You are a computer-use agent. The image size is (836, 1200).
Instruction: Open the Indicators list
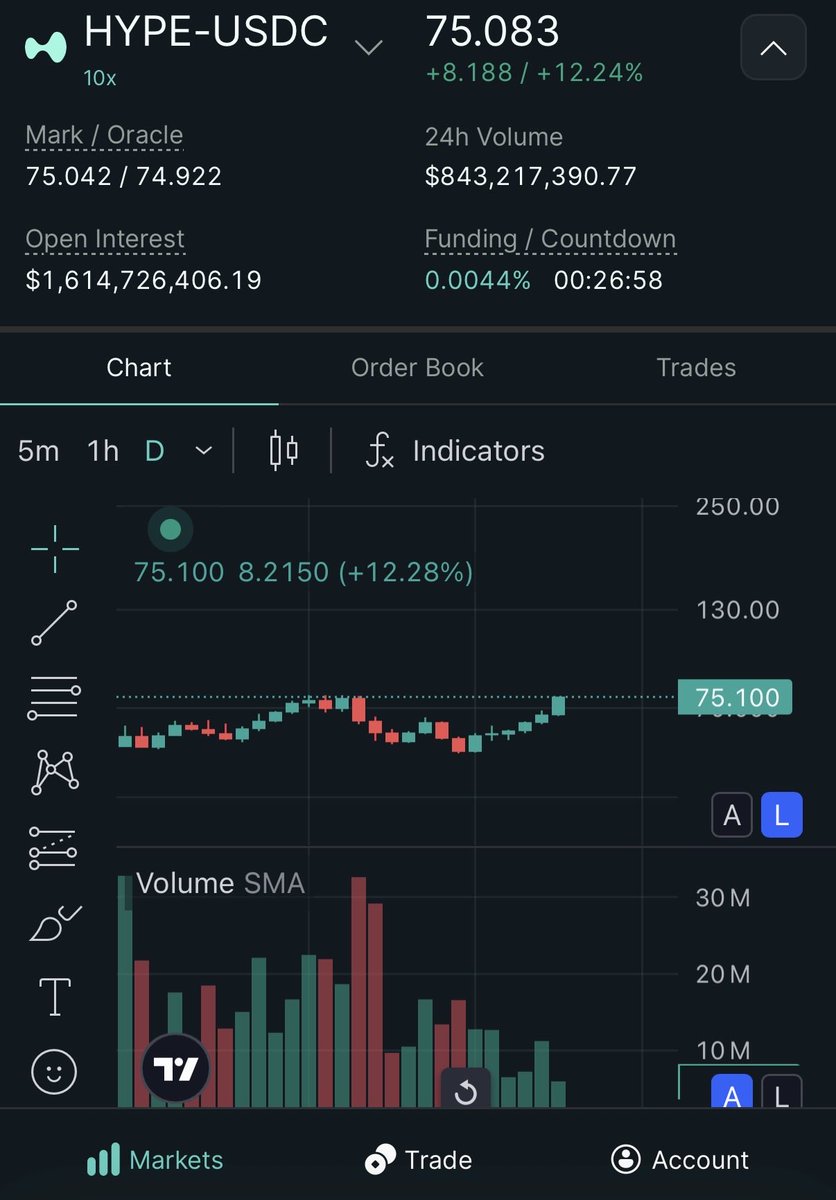[455, 451]
